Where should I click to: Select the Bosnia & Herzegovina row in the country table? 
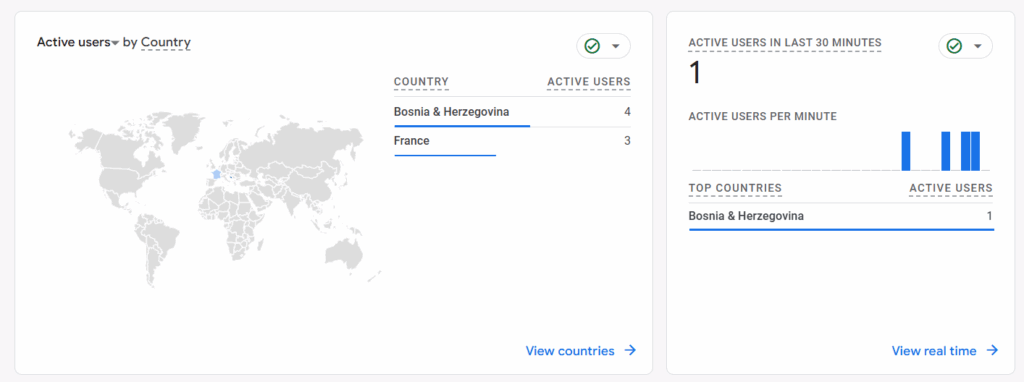(x=512, y=112)
